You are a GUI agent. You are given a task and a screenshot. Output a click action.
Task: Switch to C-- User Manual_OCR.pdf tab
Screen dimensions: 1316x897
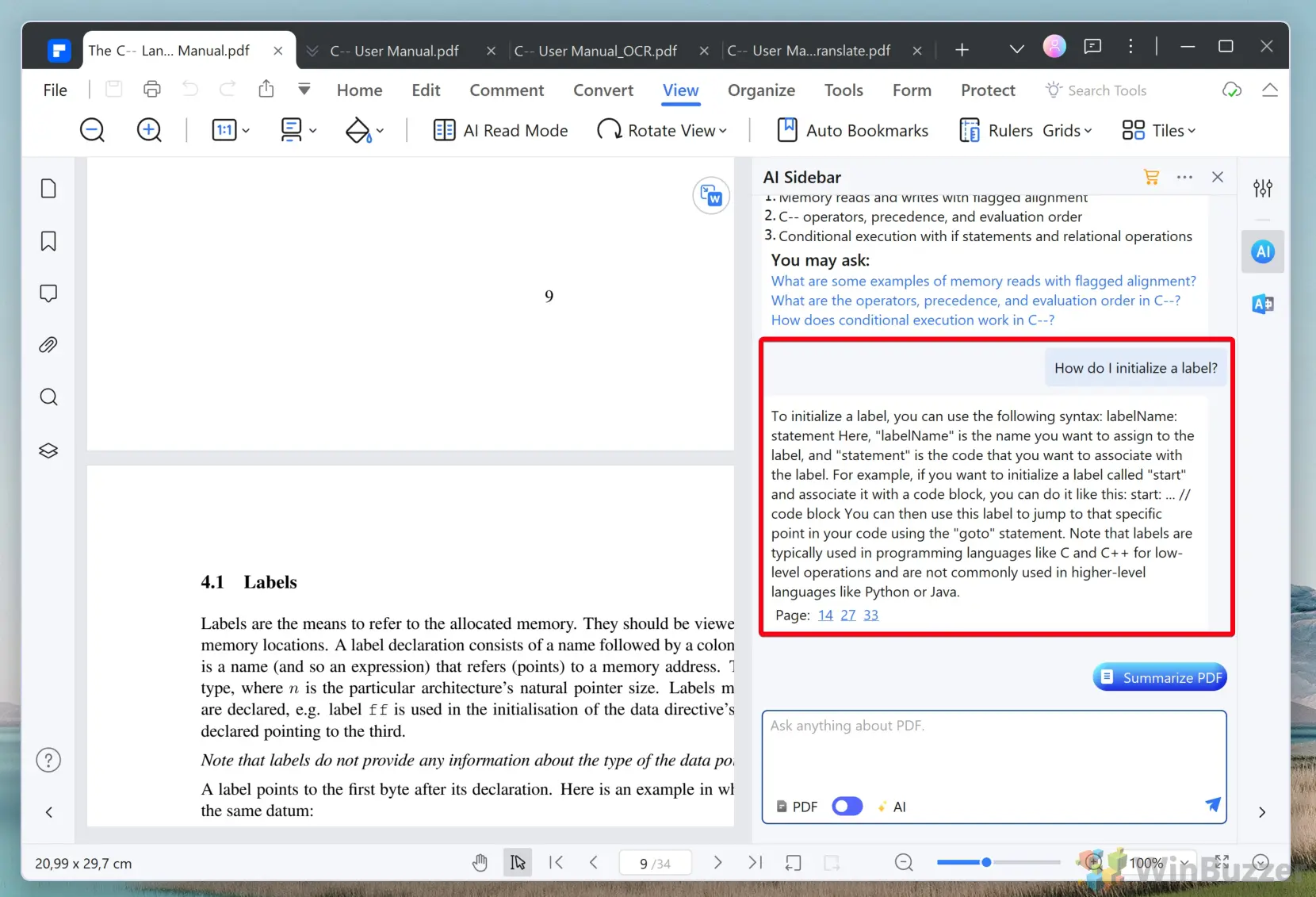595,51
